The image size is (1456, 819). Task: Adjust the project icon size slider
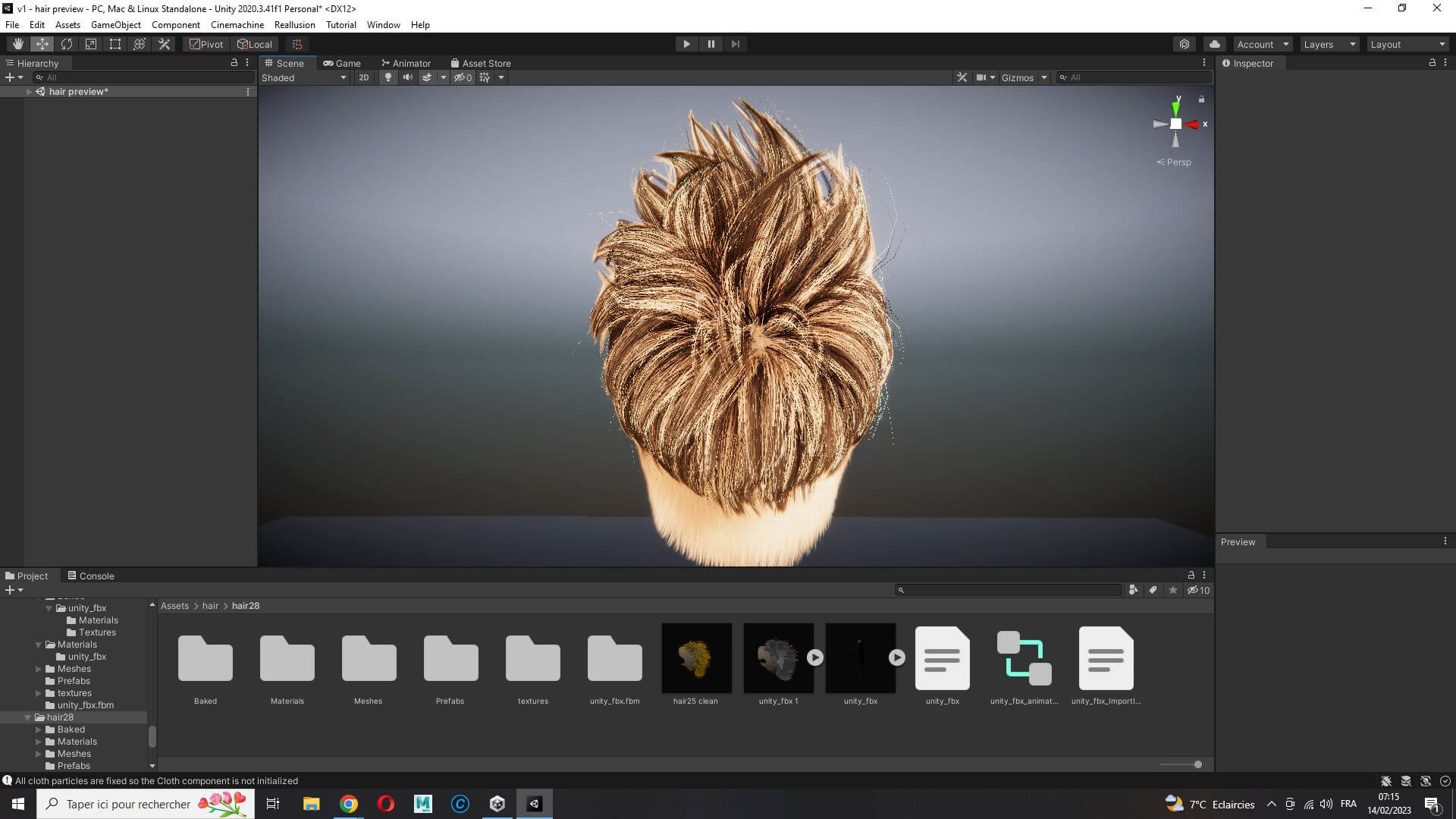pyautogui.click(x=1197, y=764)
